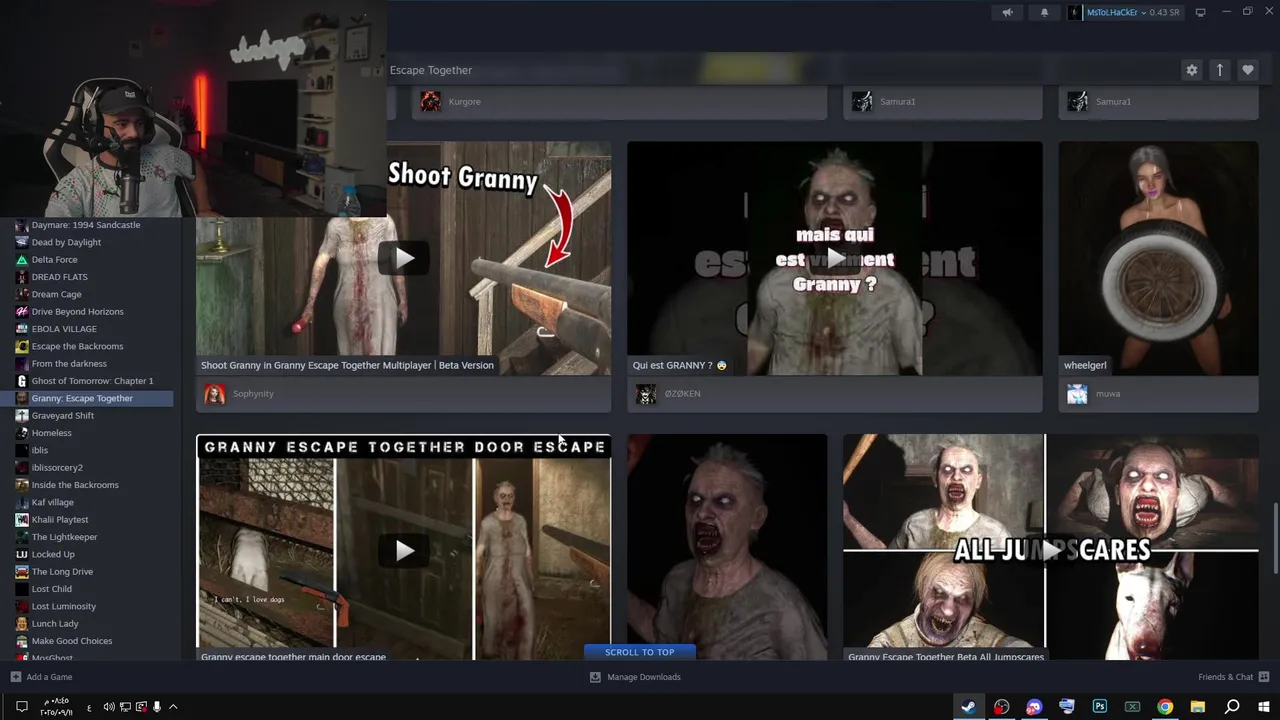Click the tray microphone icon
The width and height of the screenshot is (1280, 720).
pos(157,707)
